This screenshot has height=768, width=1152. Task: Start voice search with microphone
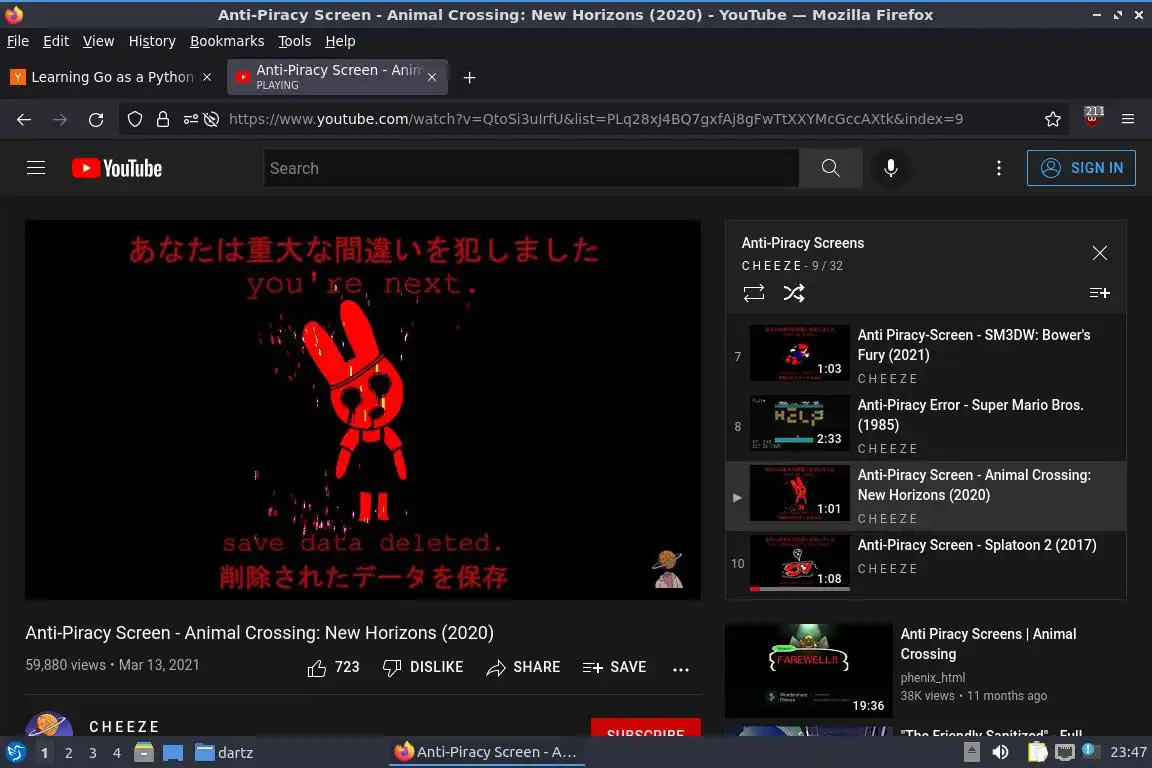point(890,168)
